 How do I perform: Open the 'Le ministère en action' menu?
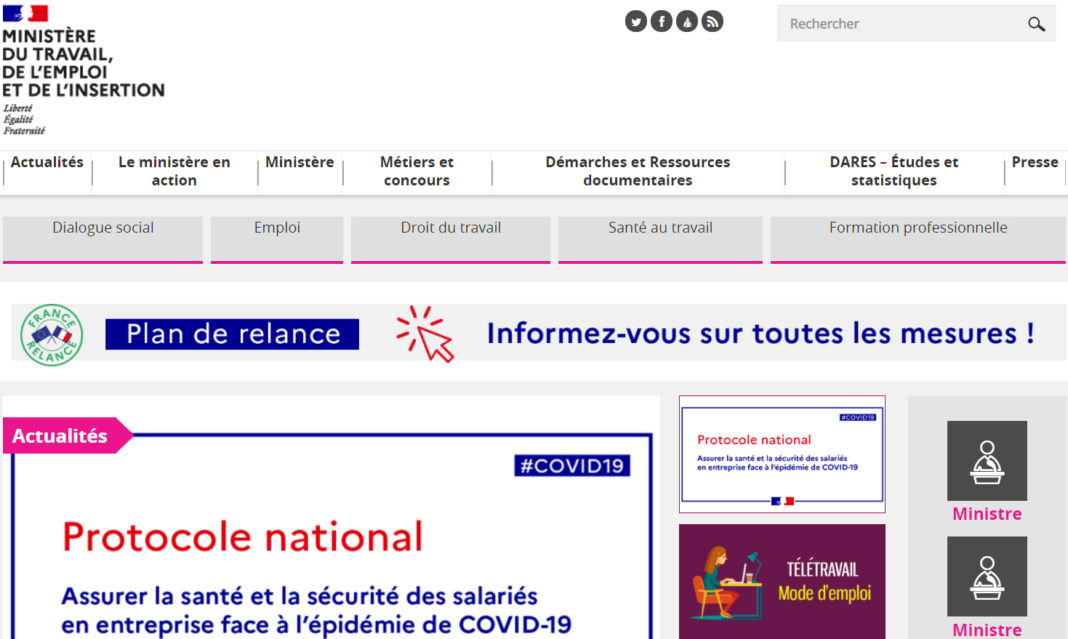click(174, 171)
